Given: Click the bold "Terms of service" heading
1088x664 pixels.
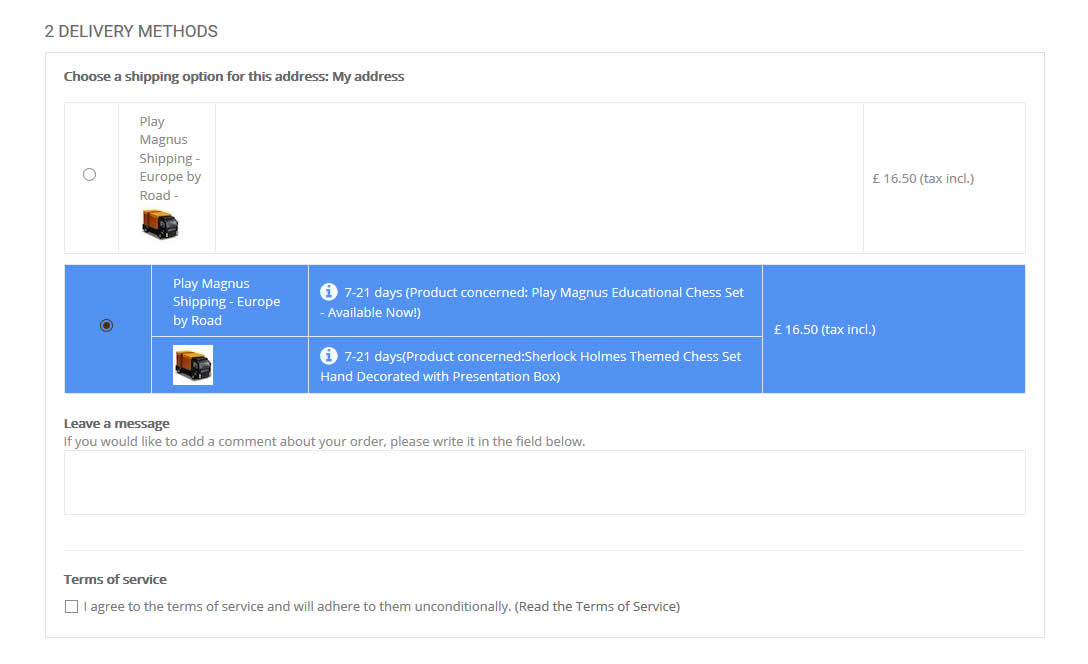Looking at the screenshot, I should (115, 579).
